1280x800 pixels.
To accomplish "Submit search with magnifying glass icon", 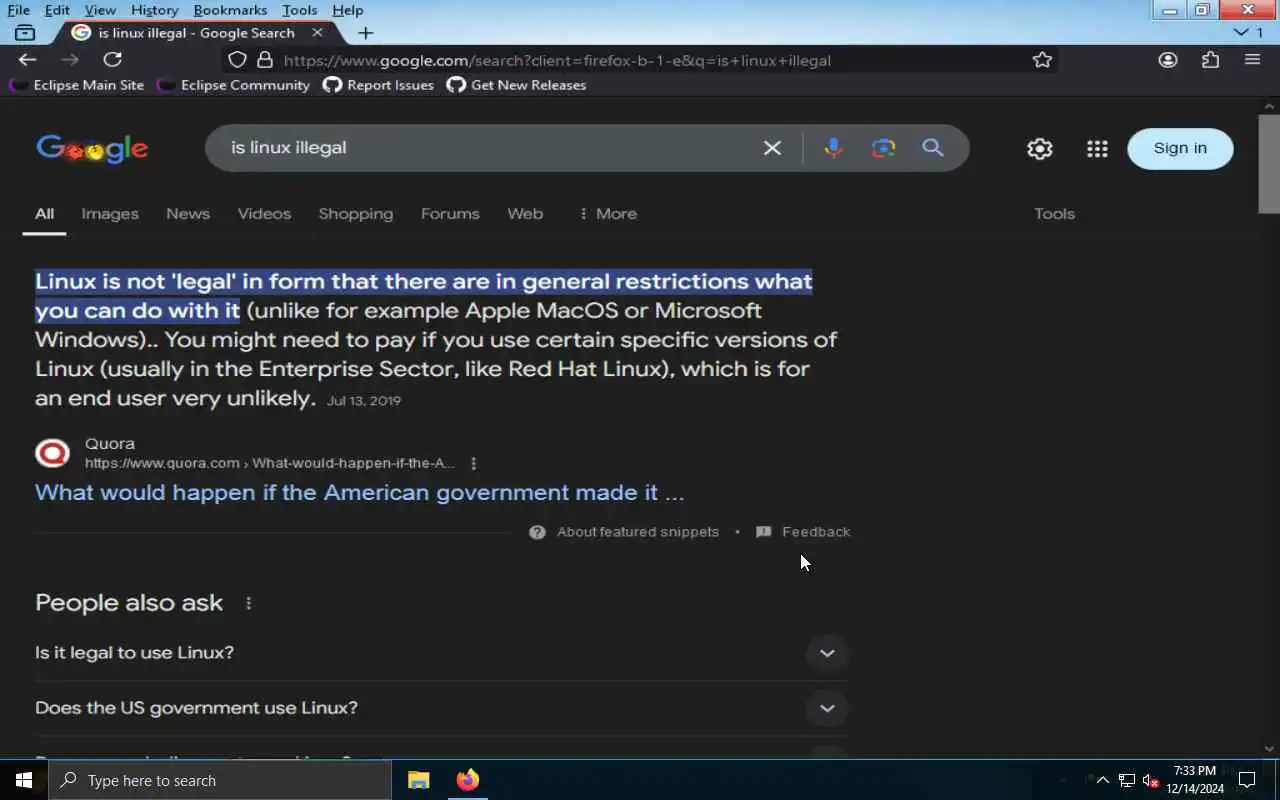I will (933, 148).
